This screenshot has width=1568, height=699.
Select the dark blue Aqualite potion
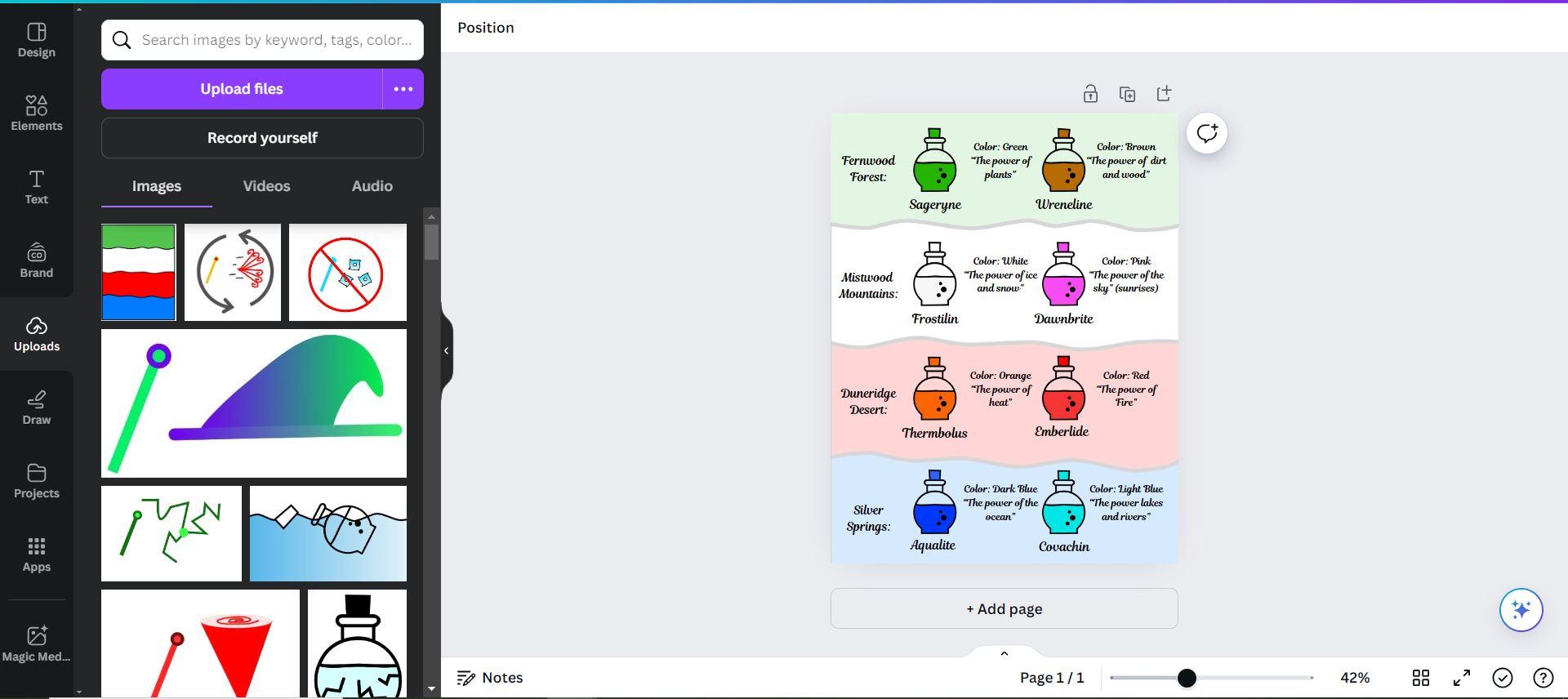click(x=934, y=502)
